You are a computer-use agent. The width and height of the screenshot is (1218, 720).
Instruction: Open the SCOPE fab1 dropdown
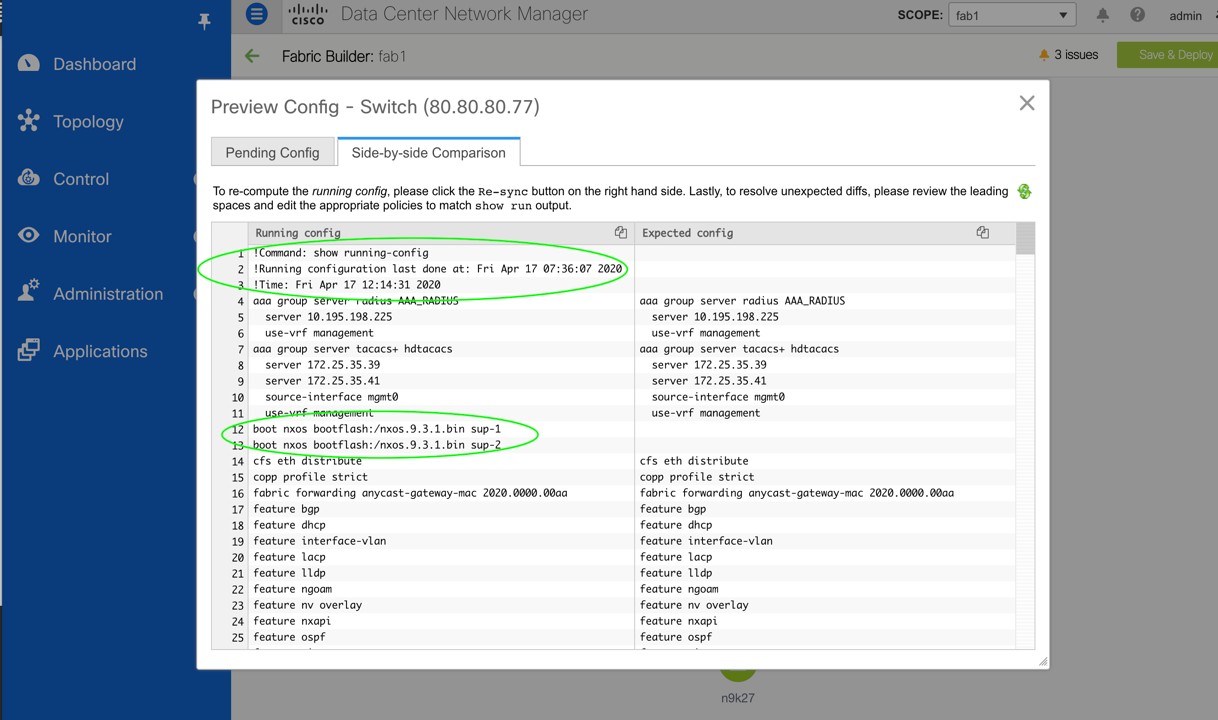pos(1012,15)
